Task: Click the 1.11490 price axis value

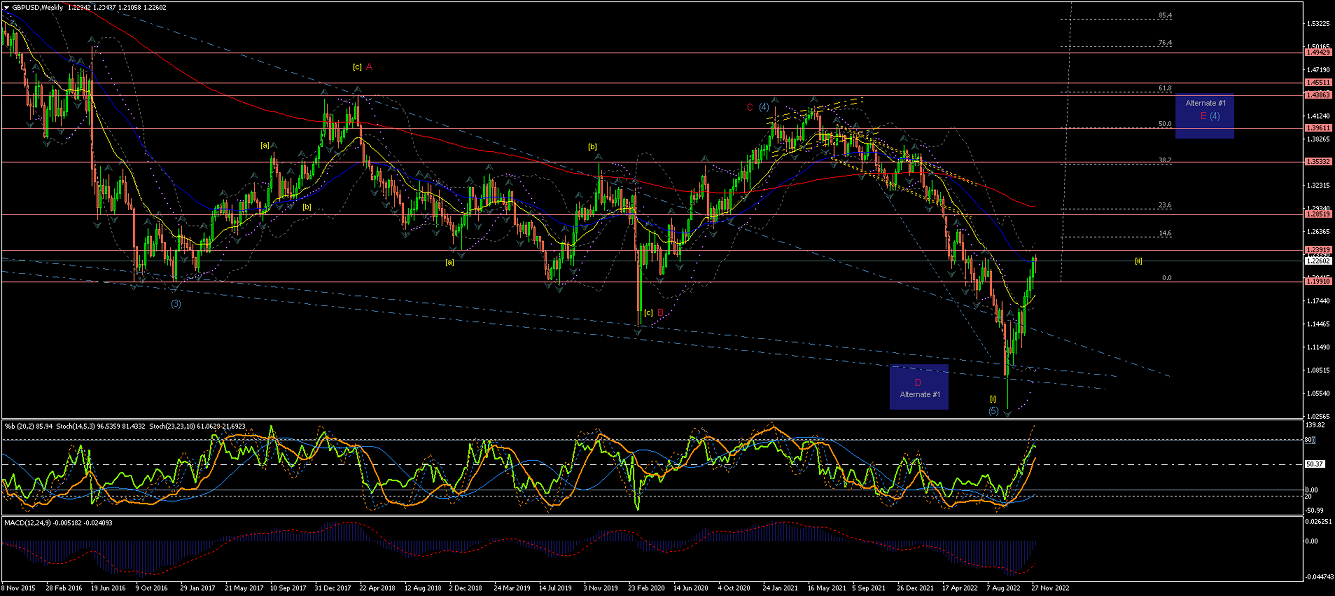Action: (x=1319, y=347)
